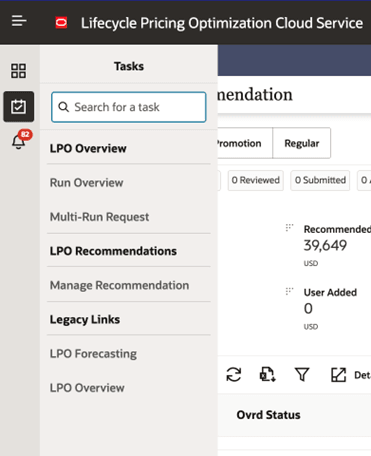Open LPO Forecasting legacy link
This screenshot has height=456, width=371.
click(93, 354)
